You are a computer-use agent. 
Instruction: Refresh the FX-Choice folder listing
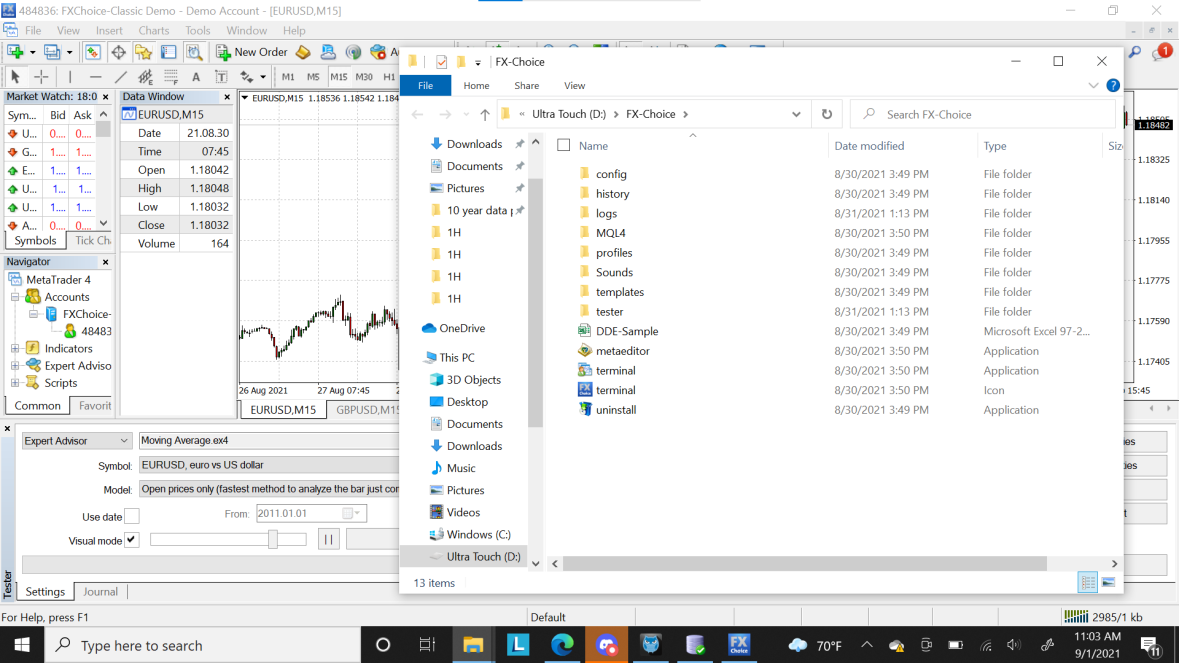[826, 114]
